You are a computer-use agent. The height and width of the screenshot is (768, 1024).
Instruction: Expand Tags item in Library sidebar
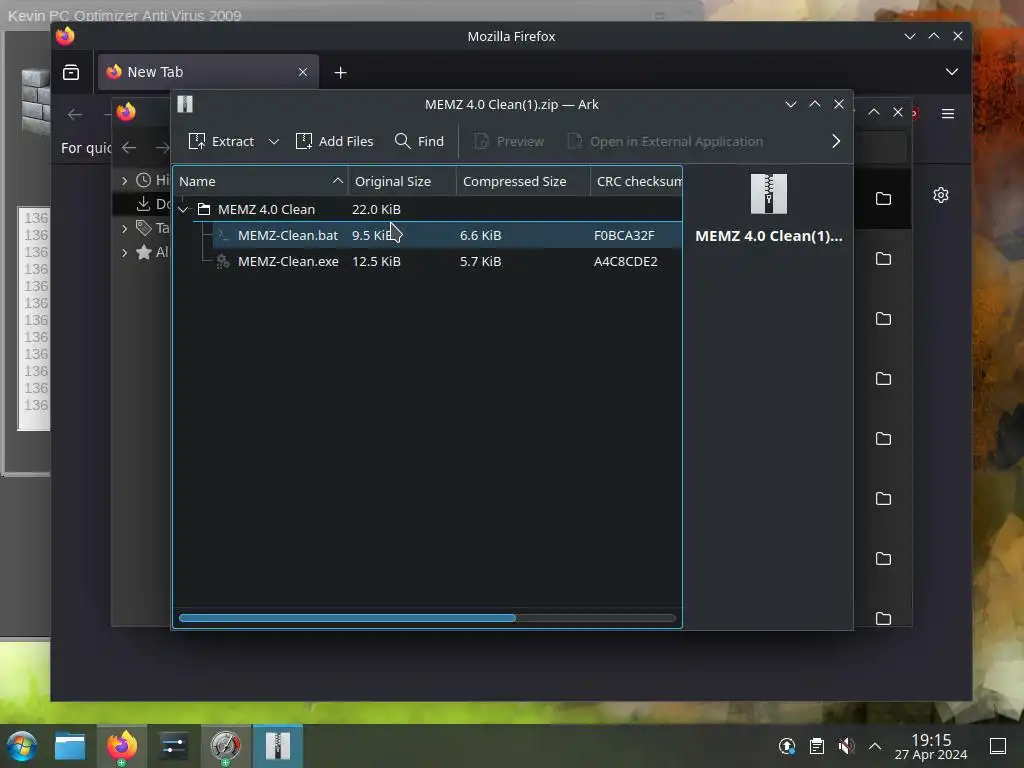click(125, 228)
